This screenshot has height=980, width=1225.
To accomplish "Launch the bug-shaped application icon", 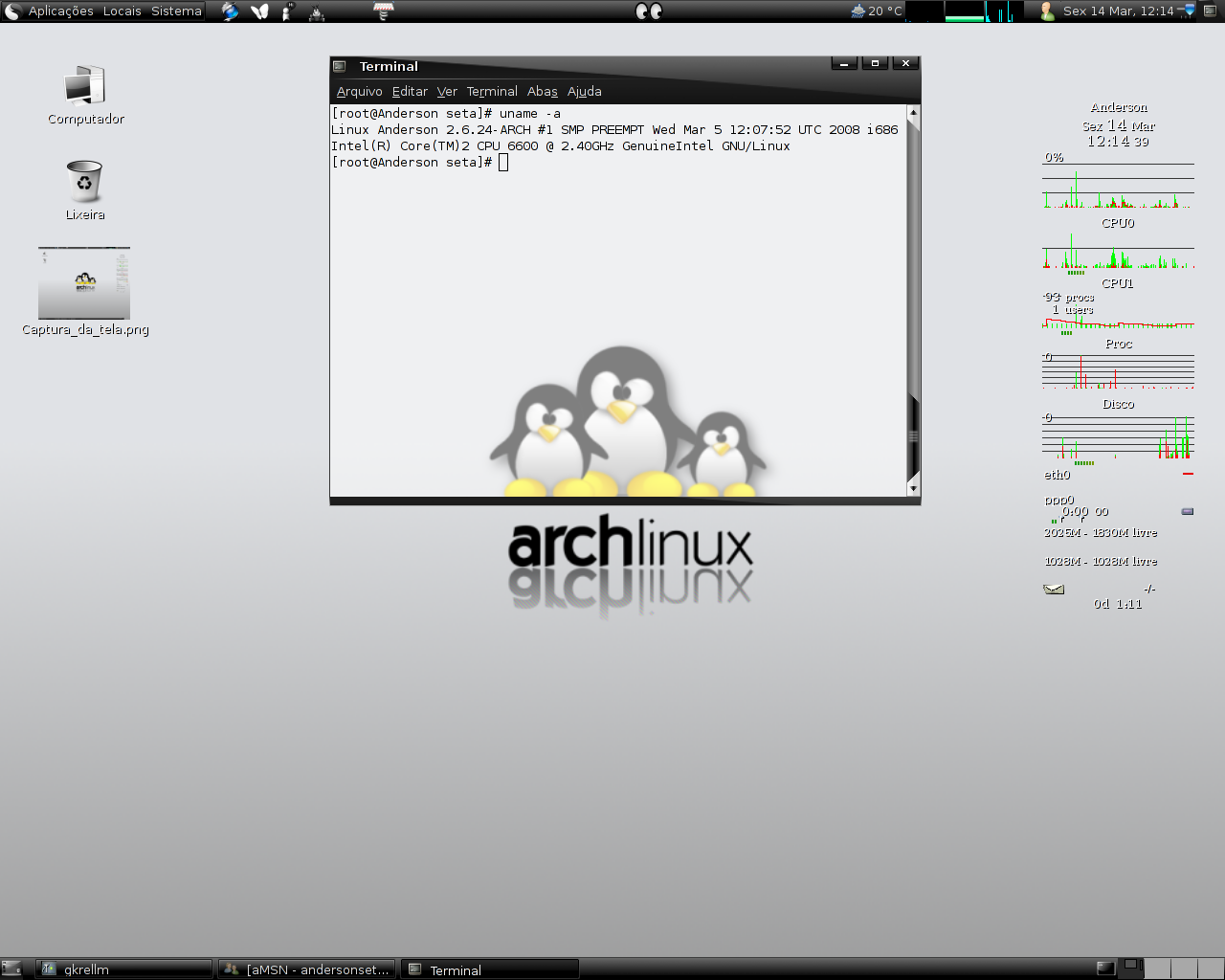I will pyautogui.click(x=317, y=12).
